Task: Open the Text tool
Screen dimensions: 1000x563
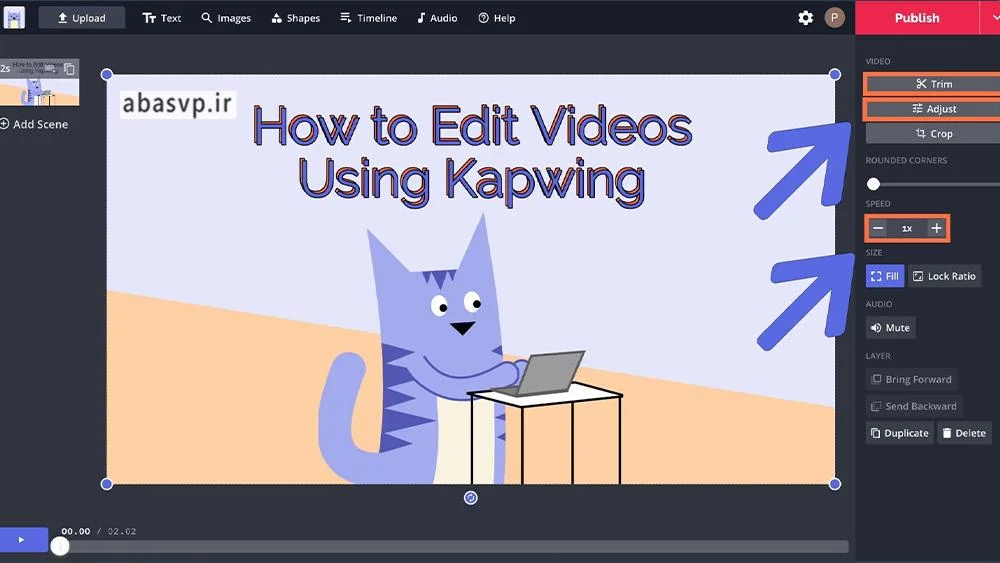Action: click(162, 18)
